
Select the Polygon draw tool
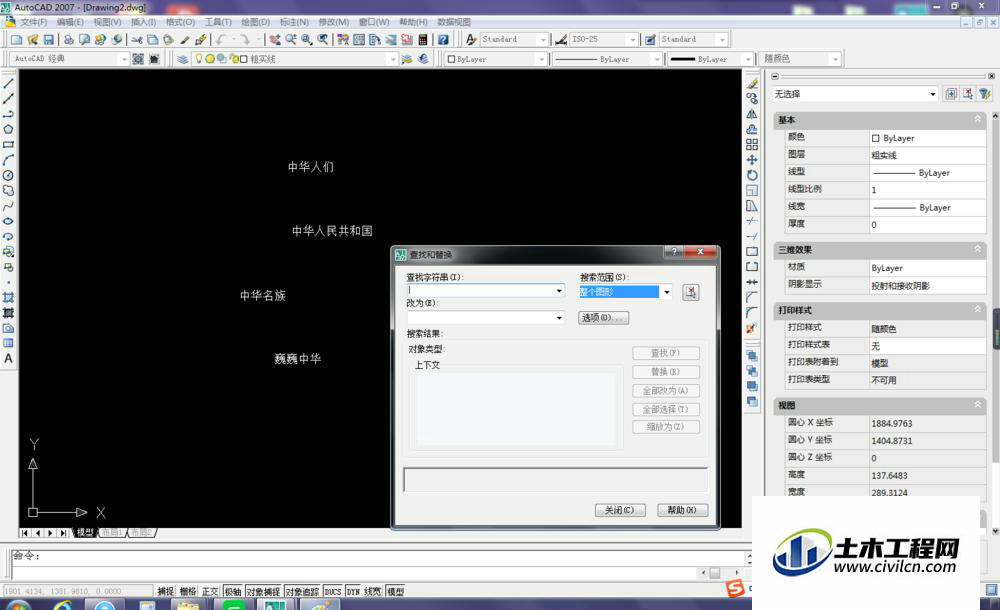click(x=8, y=130)
